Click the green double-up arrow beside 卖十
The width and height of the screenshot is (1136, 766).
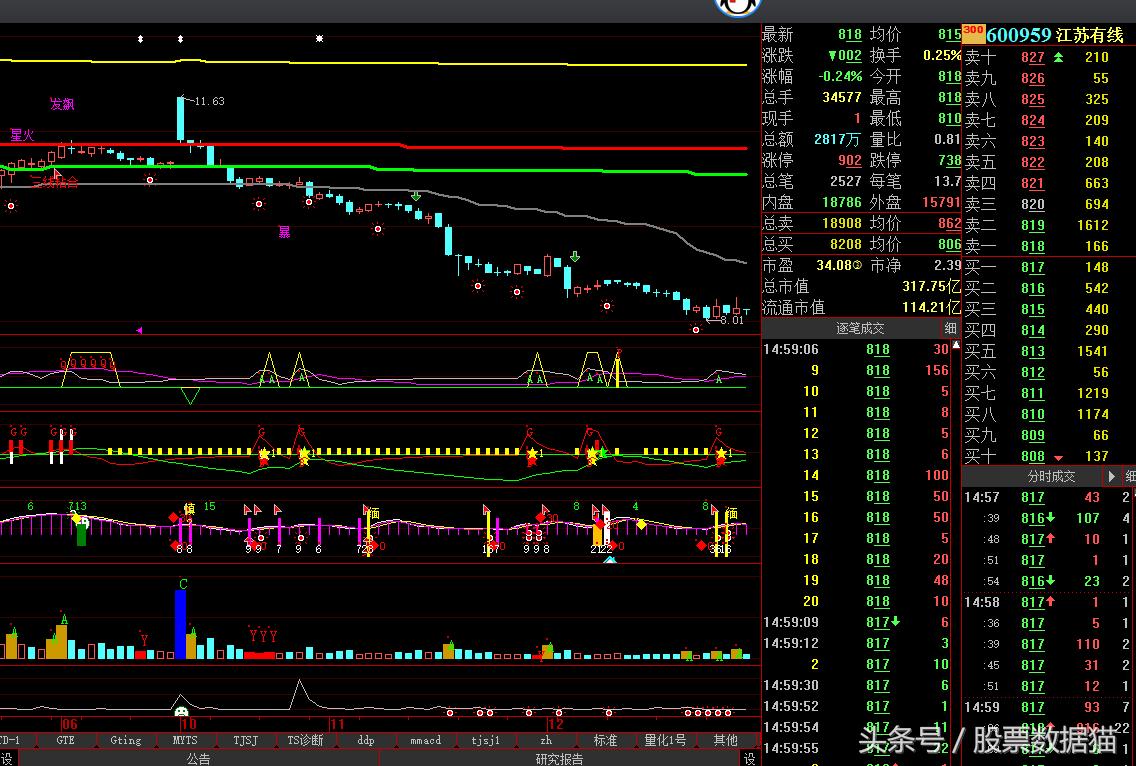[x=1058, y=57]
